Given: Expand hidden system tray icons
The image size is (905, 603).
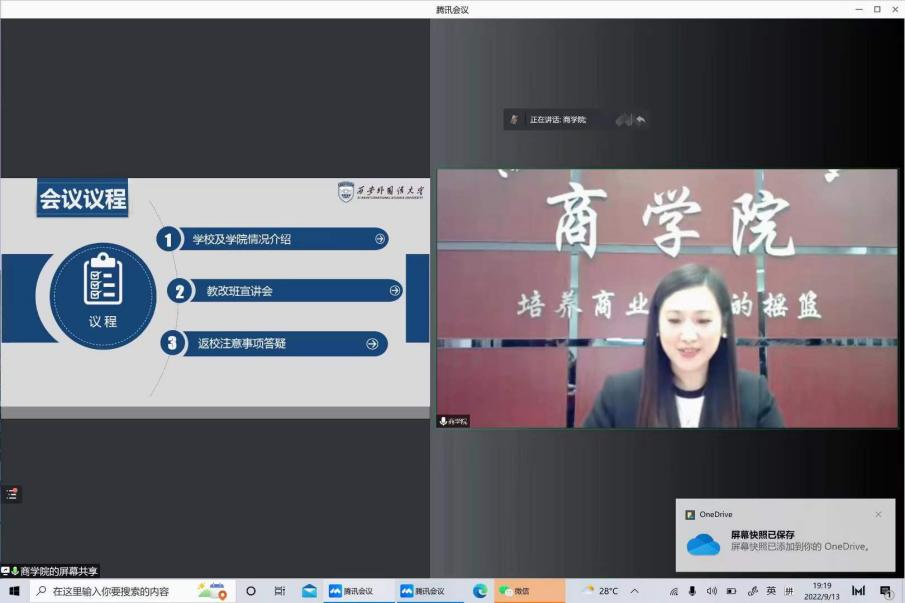Looking at the screenshot, I should click(634, 591).
